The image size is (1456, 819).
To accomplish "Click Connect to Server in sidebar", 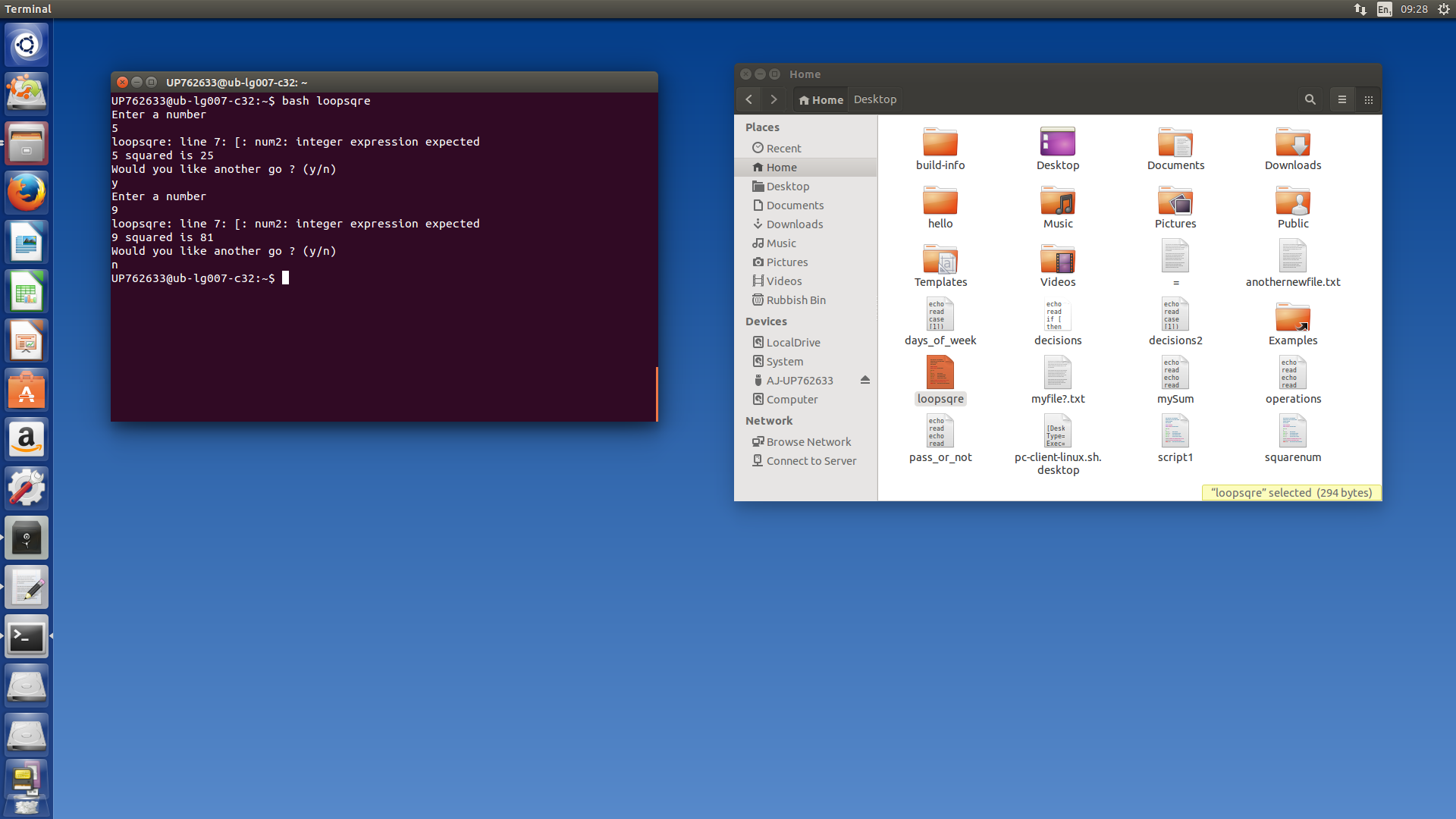I will [x=805, y=461].
